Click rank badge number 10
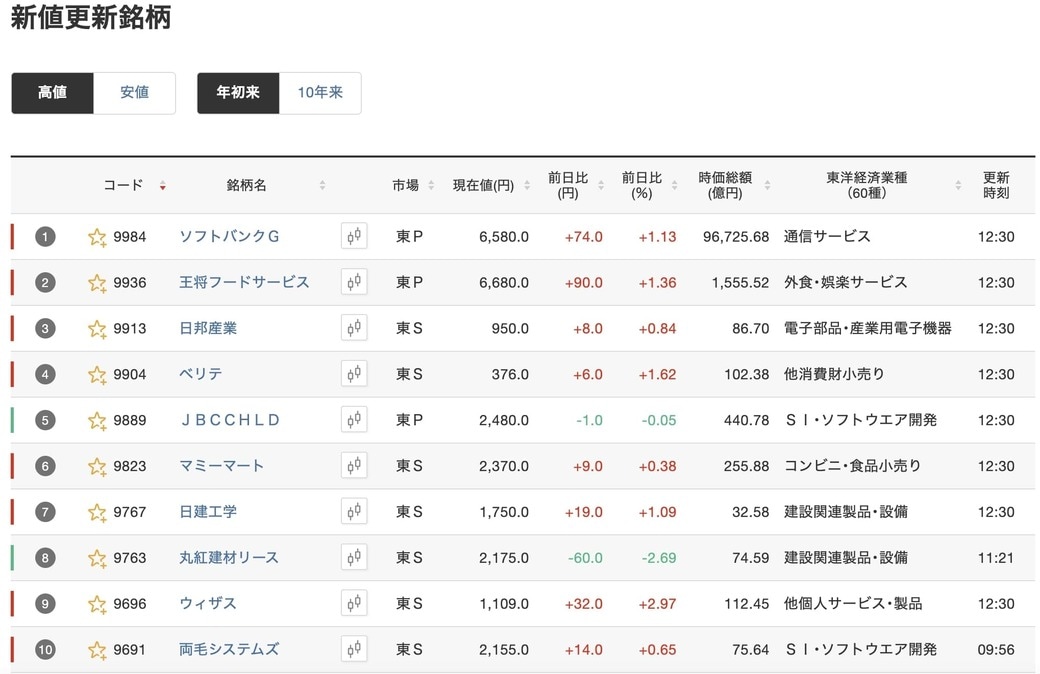Viewport: 1040px width, 674px height. pos(45,649)
